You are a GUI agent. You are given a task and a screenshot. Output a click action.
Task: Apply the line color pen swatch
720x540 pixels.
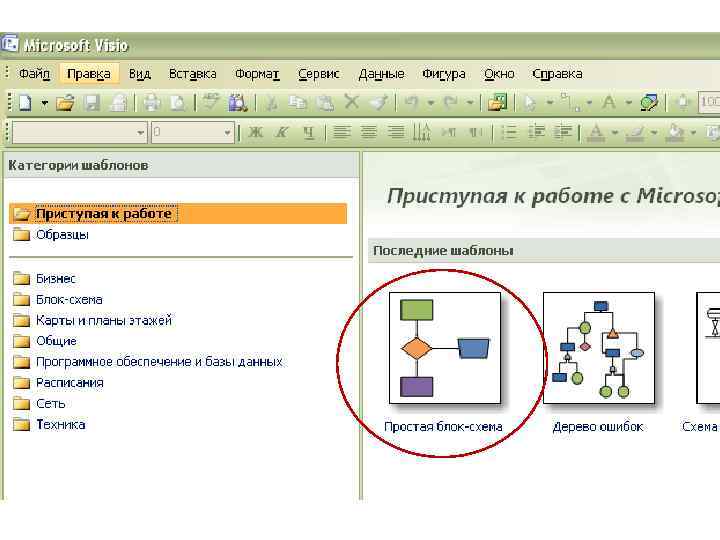click(636, 133)
